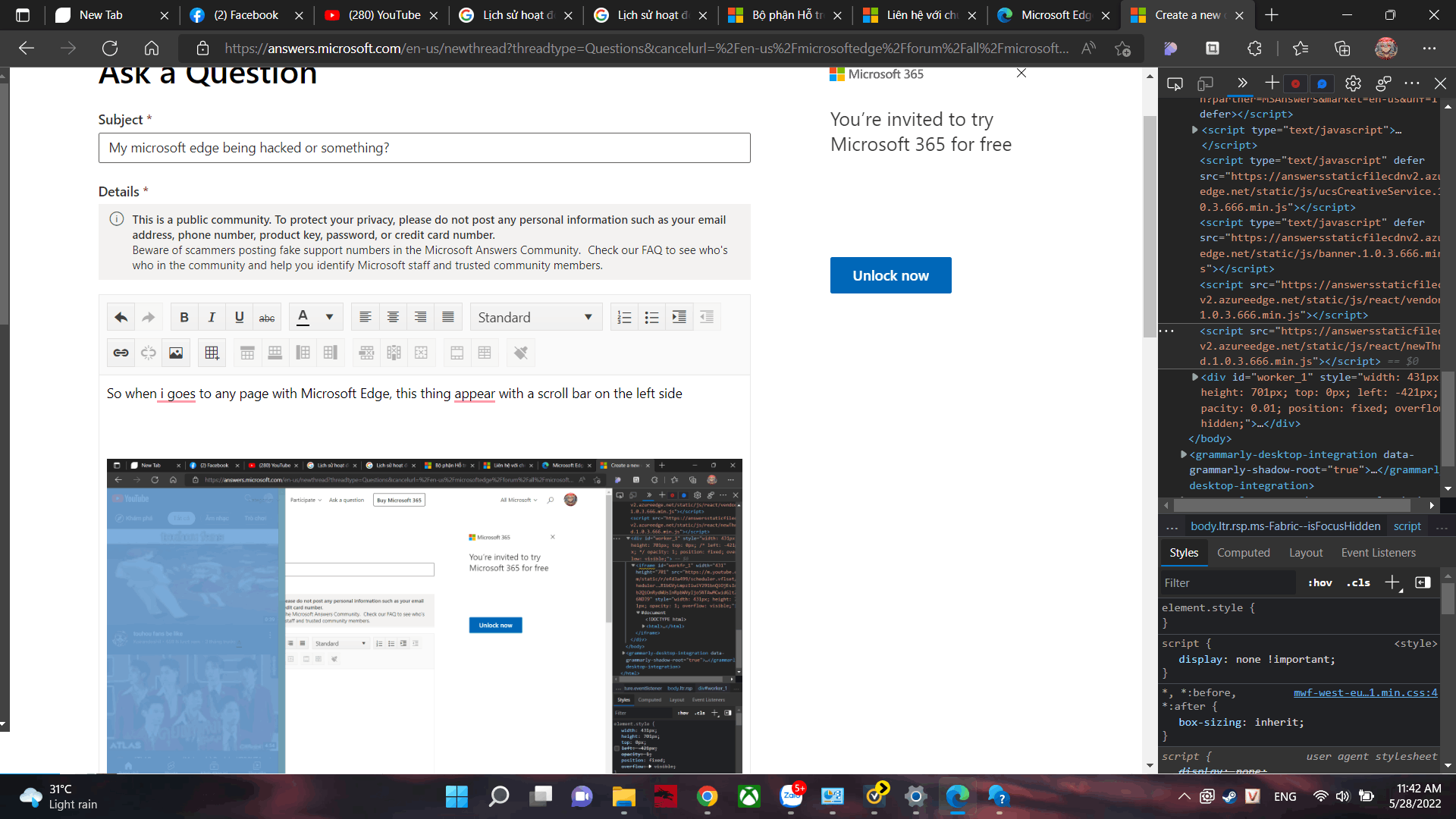Click the insert table icon
The image size is (1456, 819).
click(x=212, y=353)
